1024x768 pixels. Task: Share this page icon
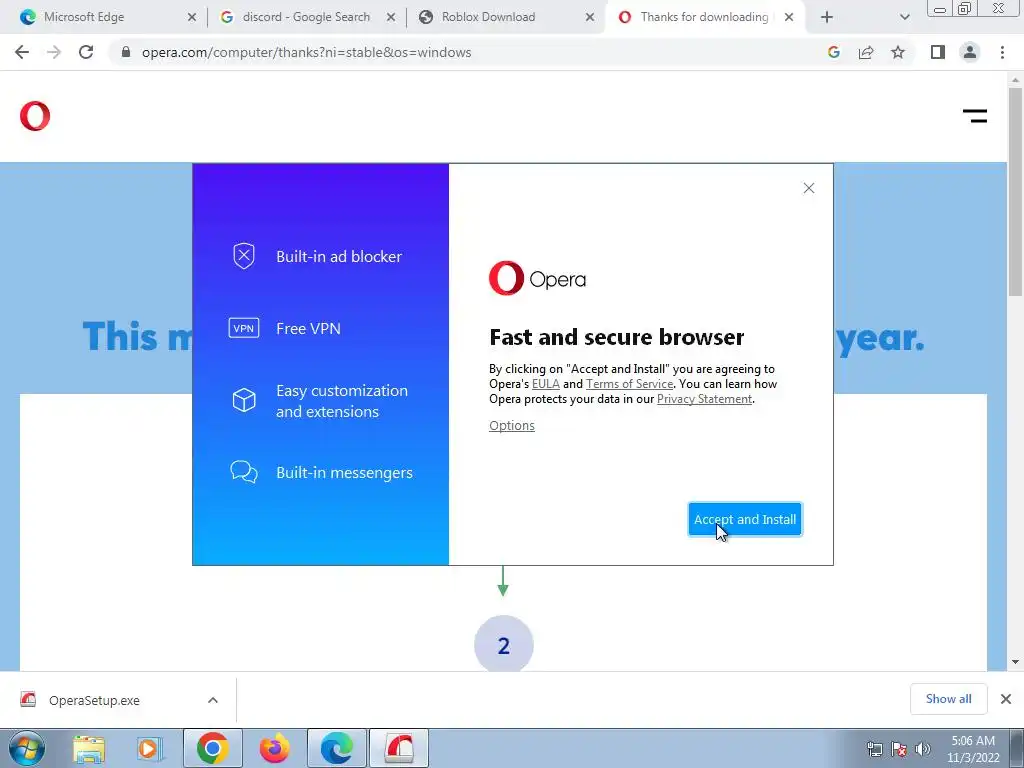[866, 52]
